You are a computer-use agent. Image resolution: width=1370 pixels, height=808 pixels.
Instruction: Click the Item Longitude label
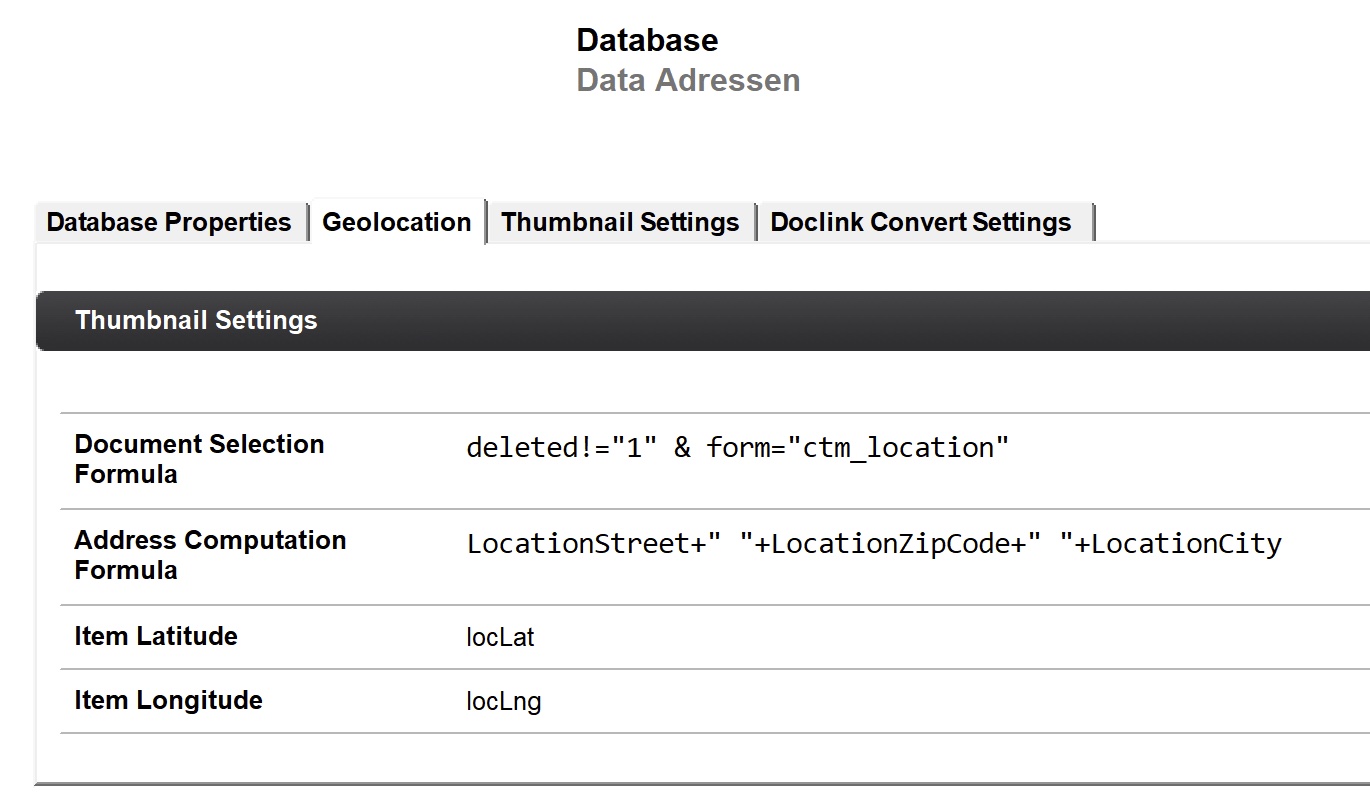click(x=168, y=701)
